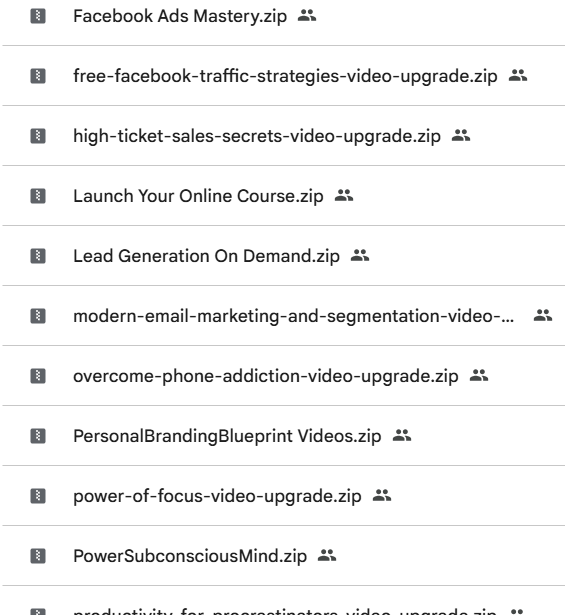
Task: Open free-facebook-traffic-strategies-video-upgrade.zip
Action: 285,76
